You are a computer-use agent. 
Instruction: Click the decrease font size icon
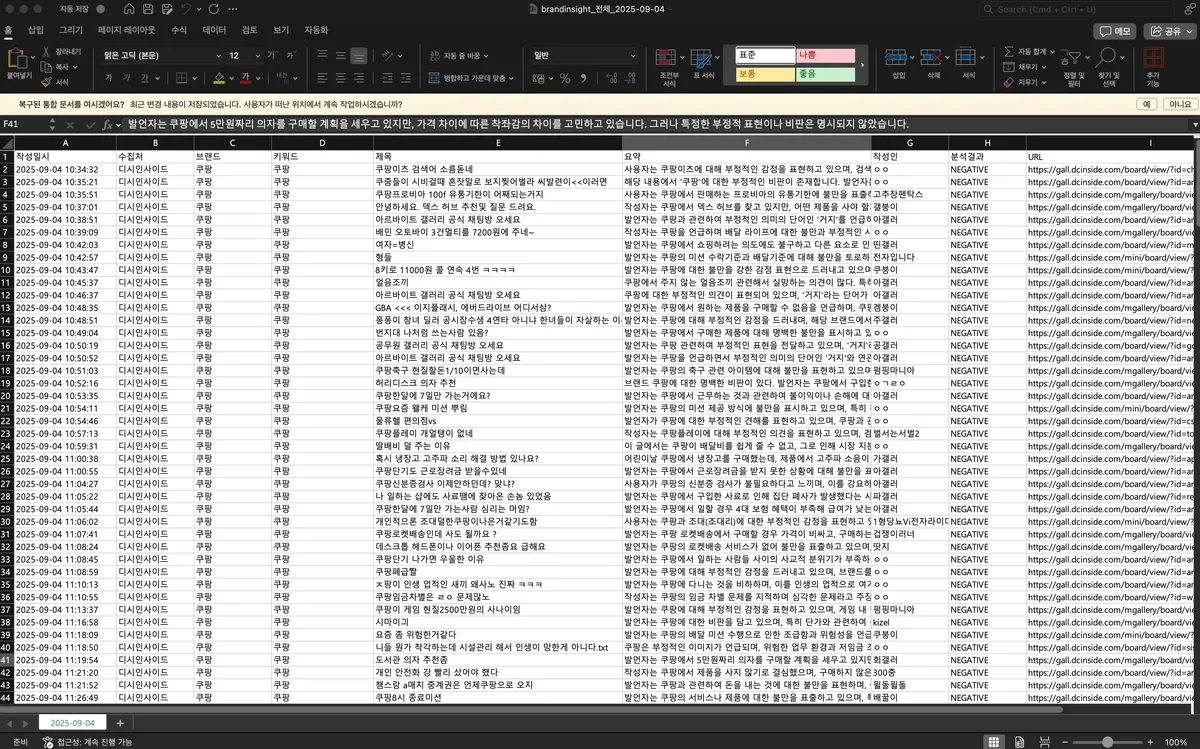coord(290,56)
